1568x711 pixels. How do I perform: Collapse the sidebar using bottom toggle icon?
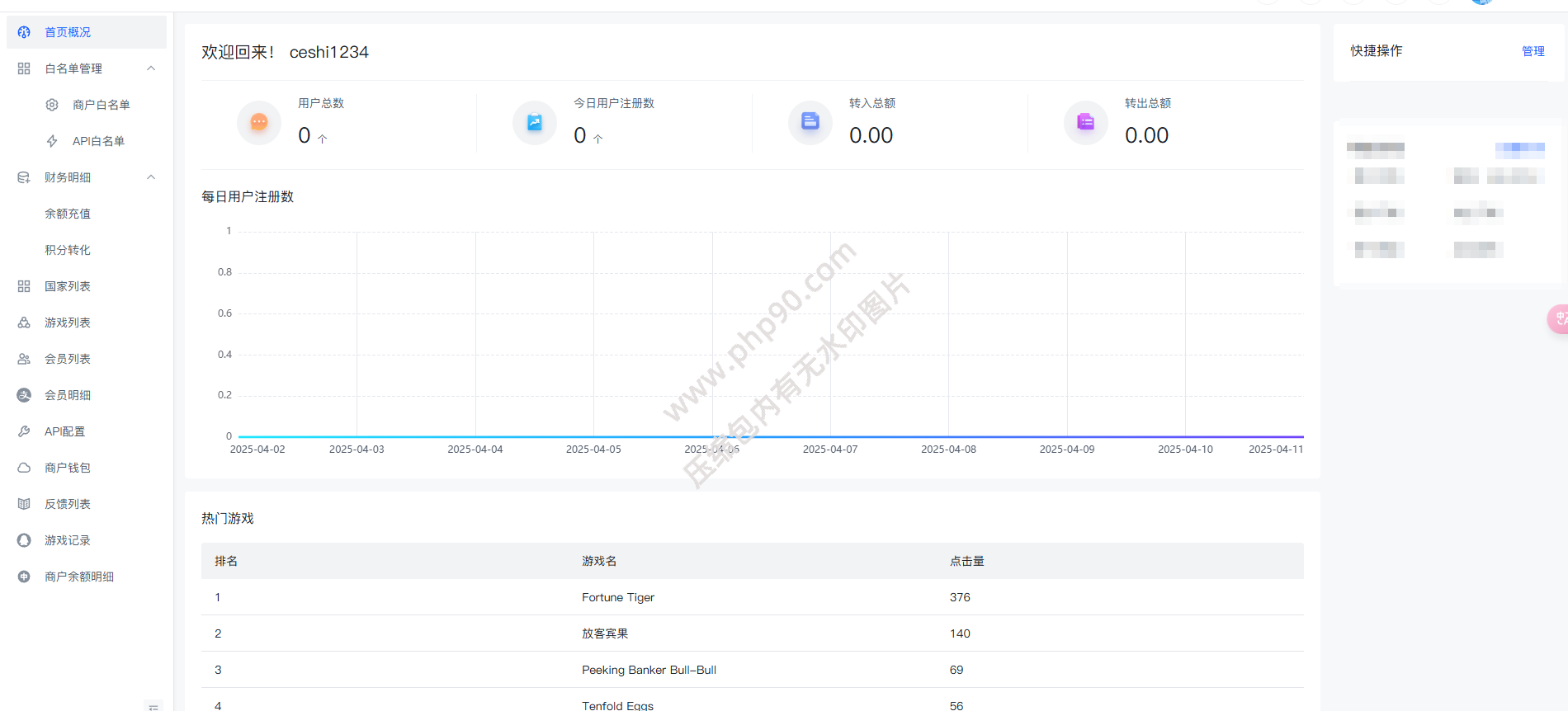coord(153,706)
